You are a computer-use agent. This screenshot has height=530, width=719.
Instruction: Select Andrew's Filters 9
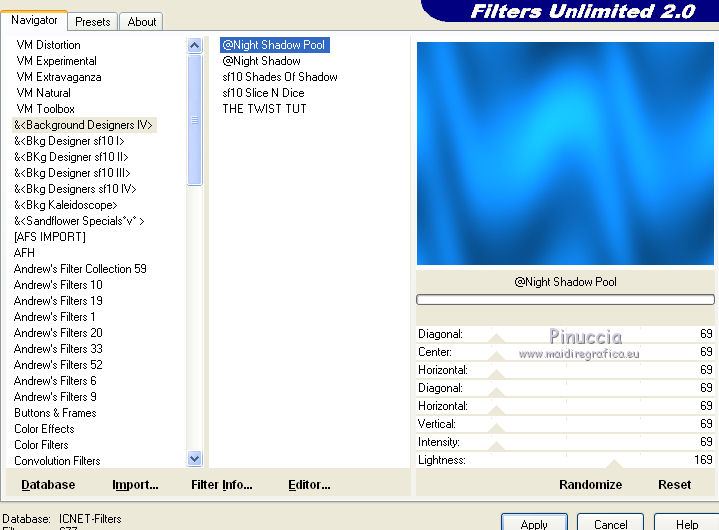click(55, 397)
